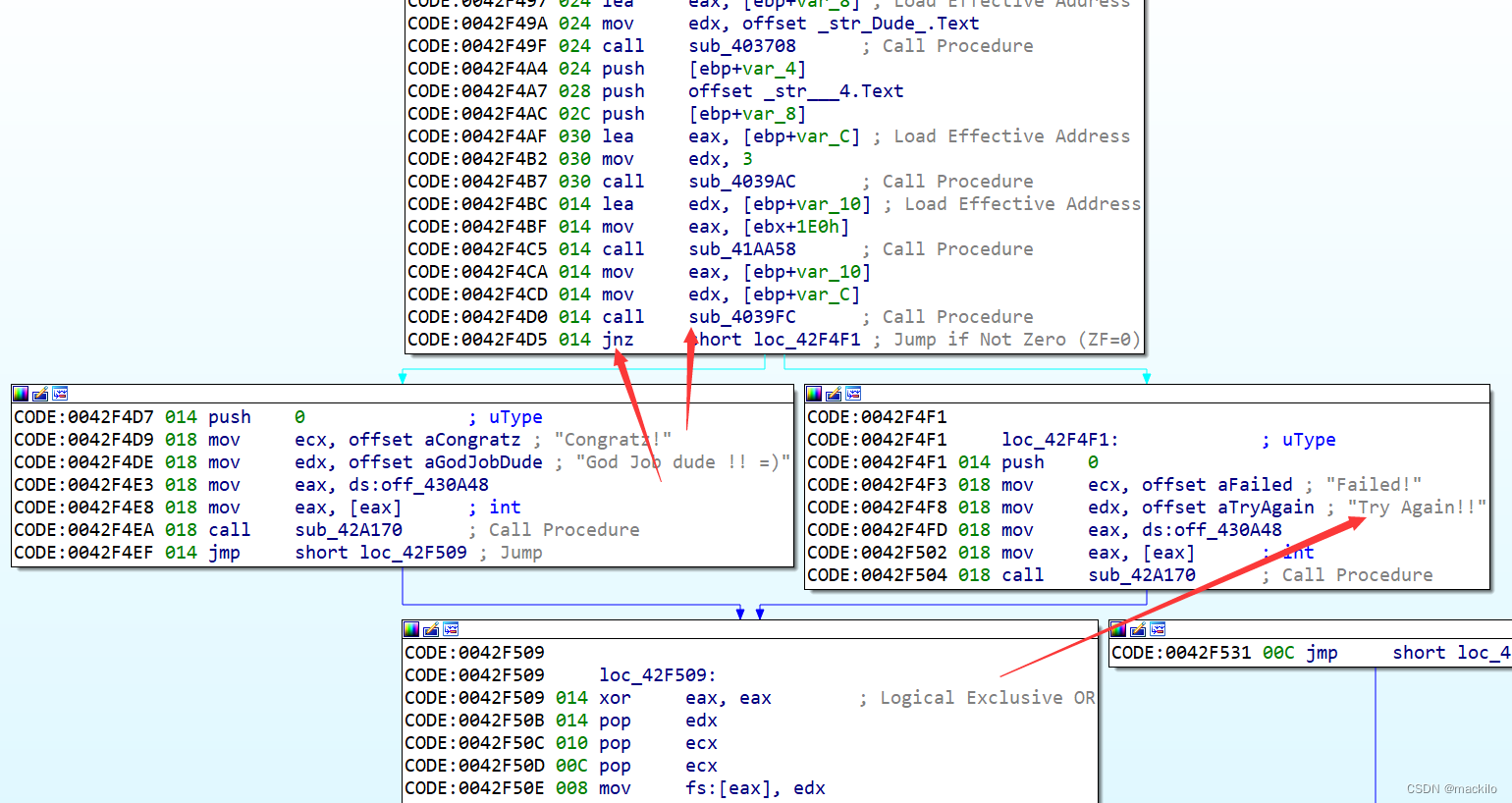Viewport: 1512px width, 803px height.
Task: Click address CODE:0042F502
Action: [x=877, y=553]
